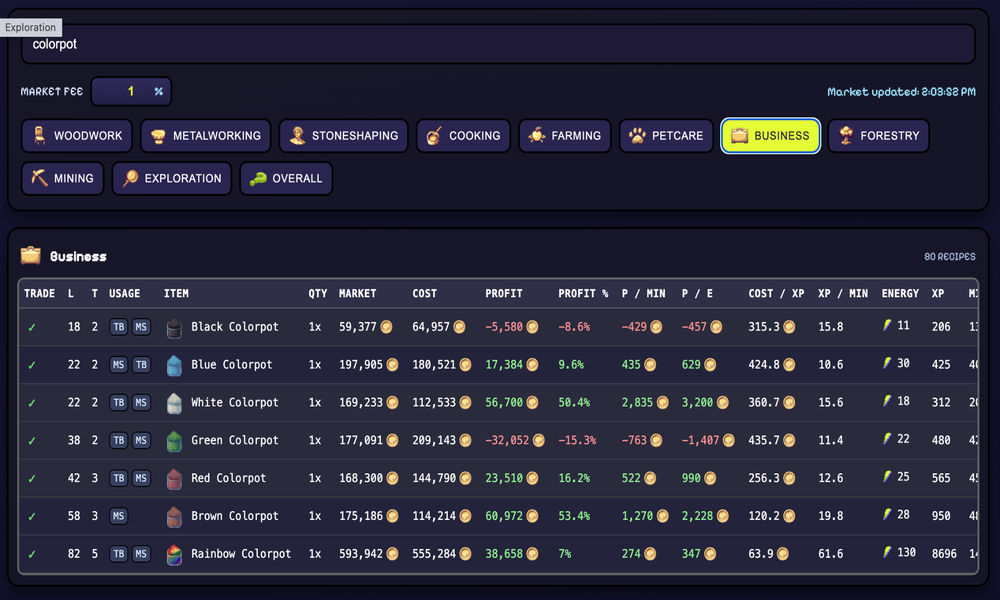Click the MS usage badge on Brown Colorpot
The image size is (1000, 600).
119,516
